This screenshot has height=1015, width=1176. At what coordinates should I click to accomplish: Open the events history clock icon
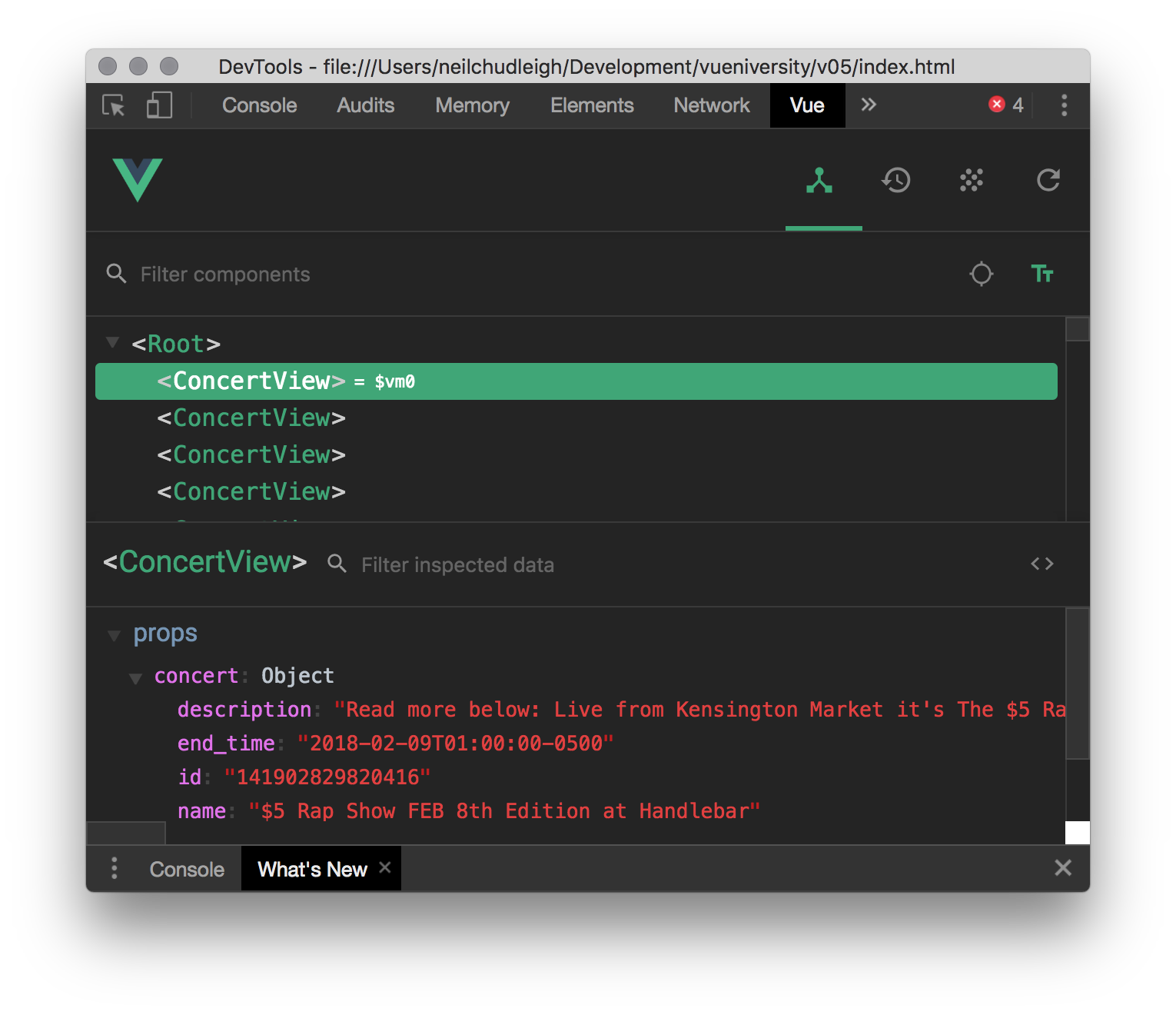pyautogui.click(x=895, y=181)
